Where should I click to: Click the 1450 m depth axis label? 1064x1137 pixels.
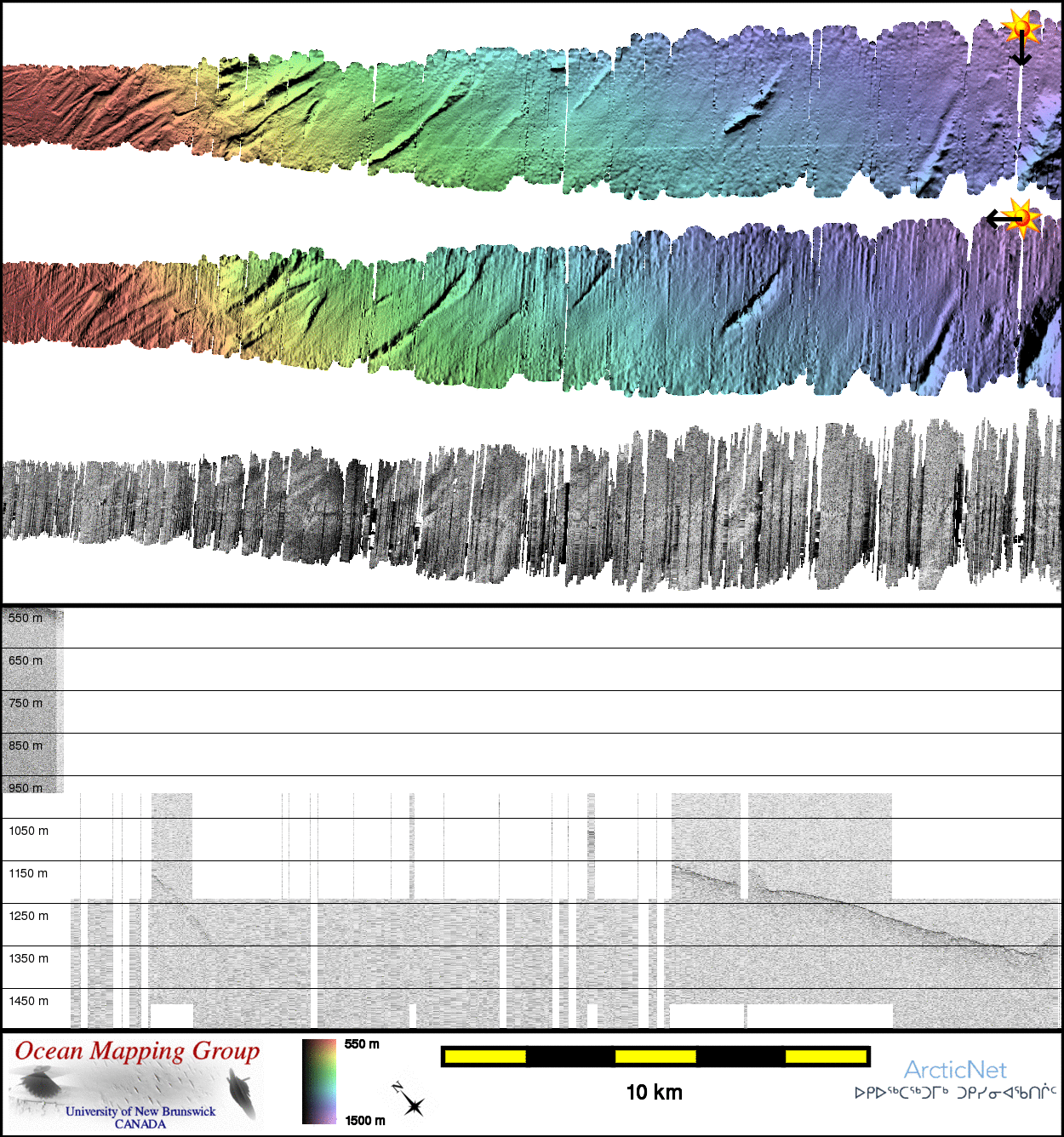point(29,1001)
